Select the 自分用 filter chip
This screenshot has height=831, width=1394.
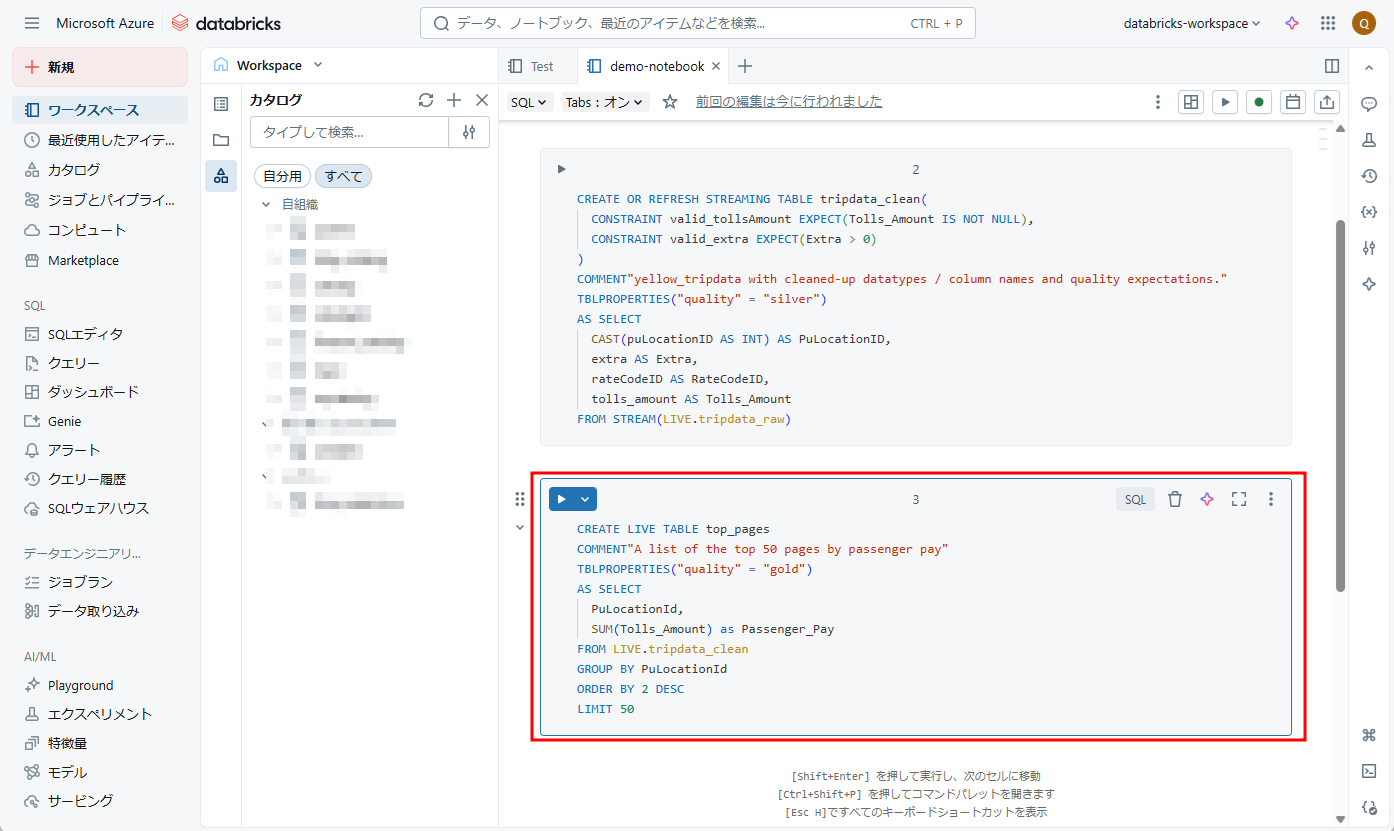pos(282,176)
